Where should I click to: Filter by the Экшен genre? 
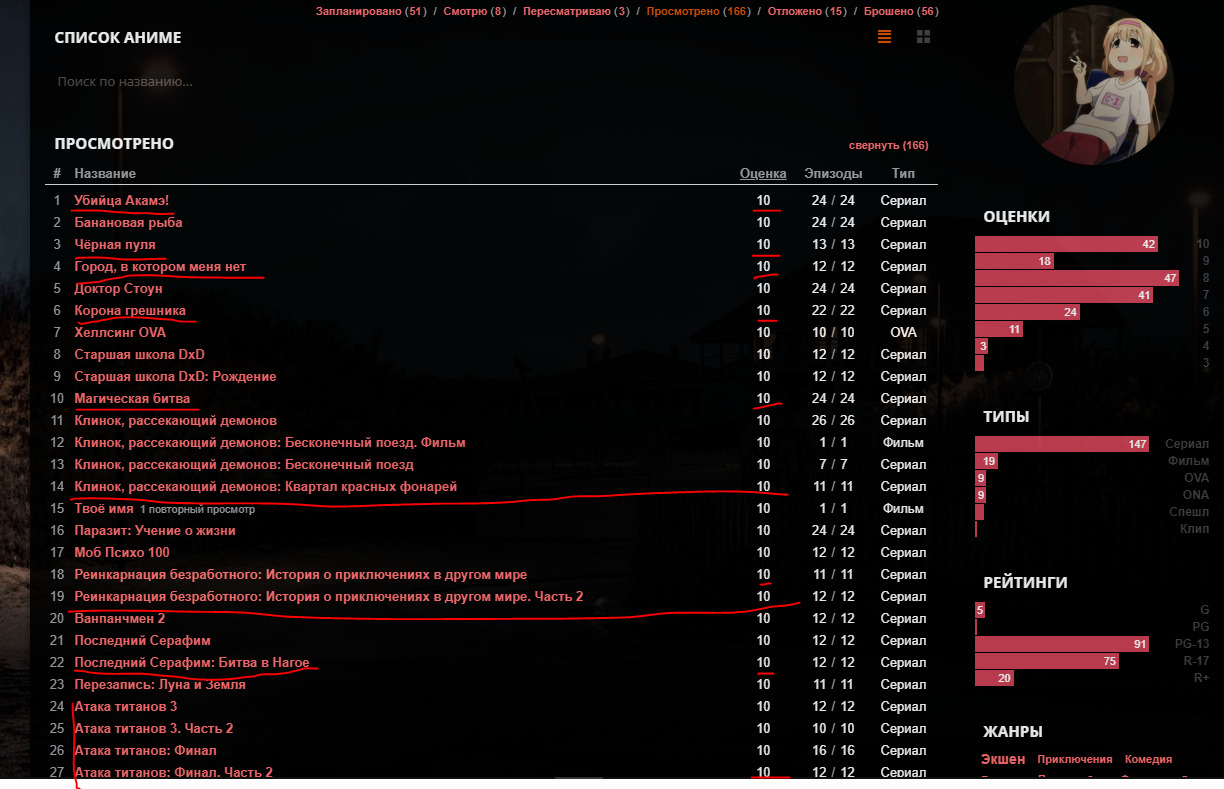(1002, 759)
